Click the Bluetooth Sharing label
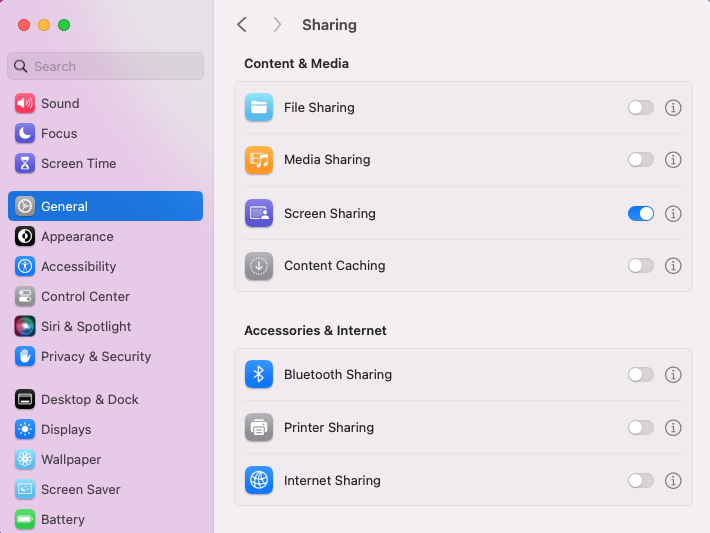 [338, 375]
